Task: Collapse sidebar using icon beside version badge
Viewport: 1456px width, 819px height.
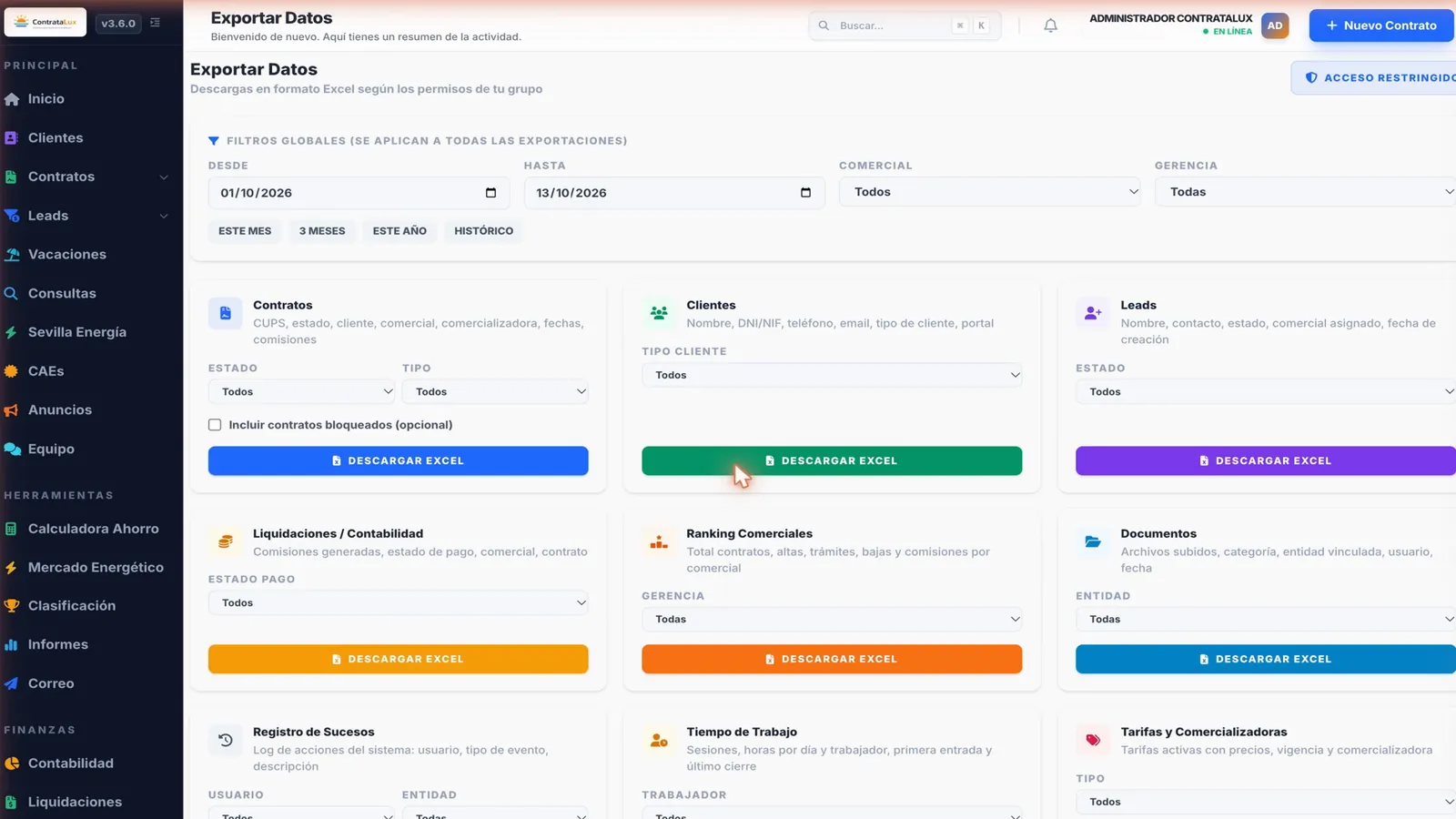Action: tap(155, 23)
